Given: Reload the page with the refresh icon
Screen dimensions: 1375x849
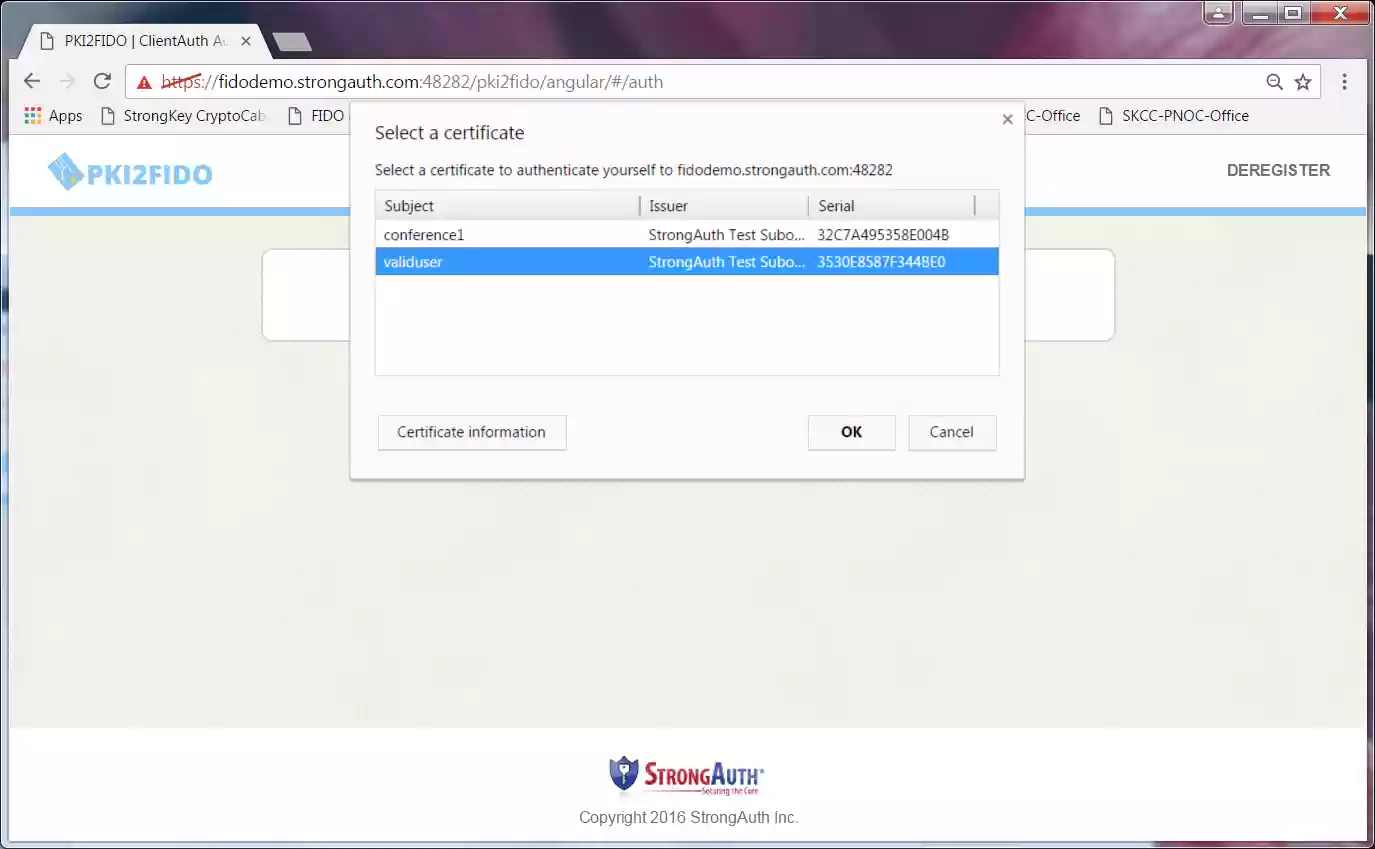Looking at the screenshot, I should click(101, 81).
